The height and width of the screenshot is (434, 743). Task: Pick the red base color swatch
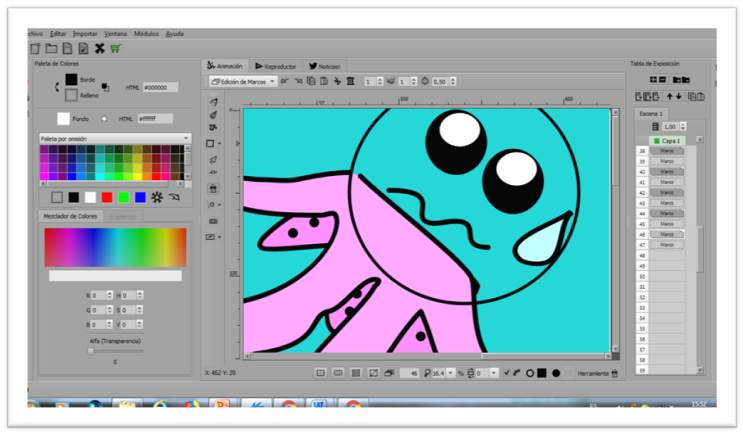(107, 197)
